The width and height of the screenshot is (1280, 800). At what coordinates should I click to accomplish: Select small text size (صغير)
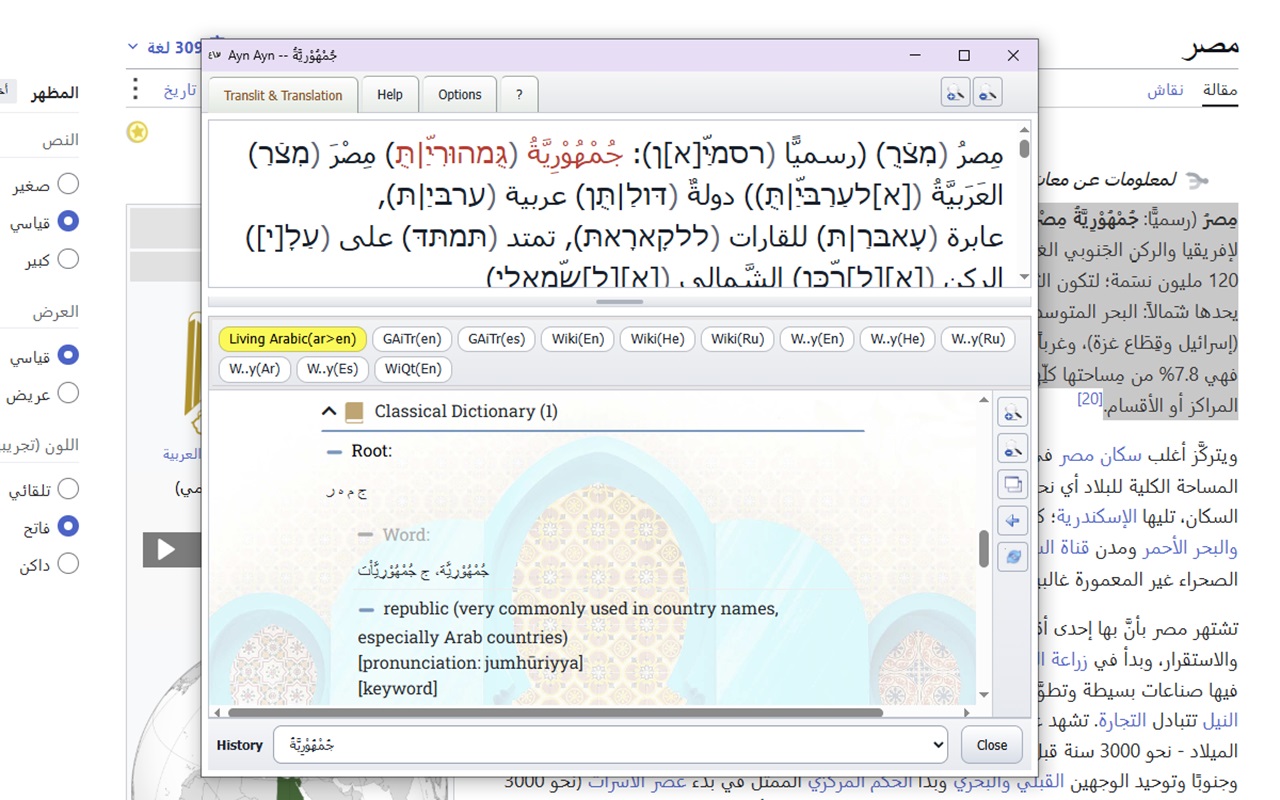(x=68, y=184)
